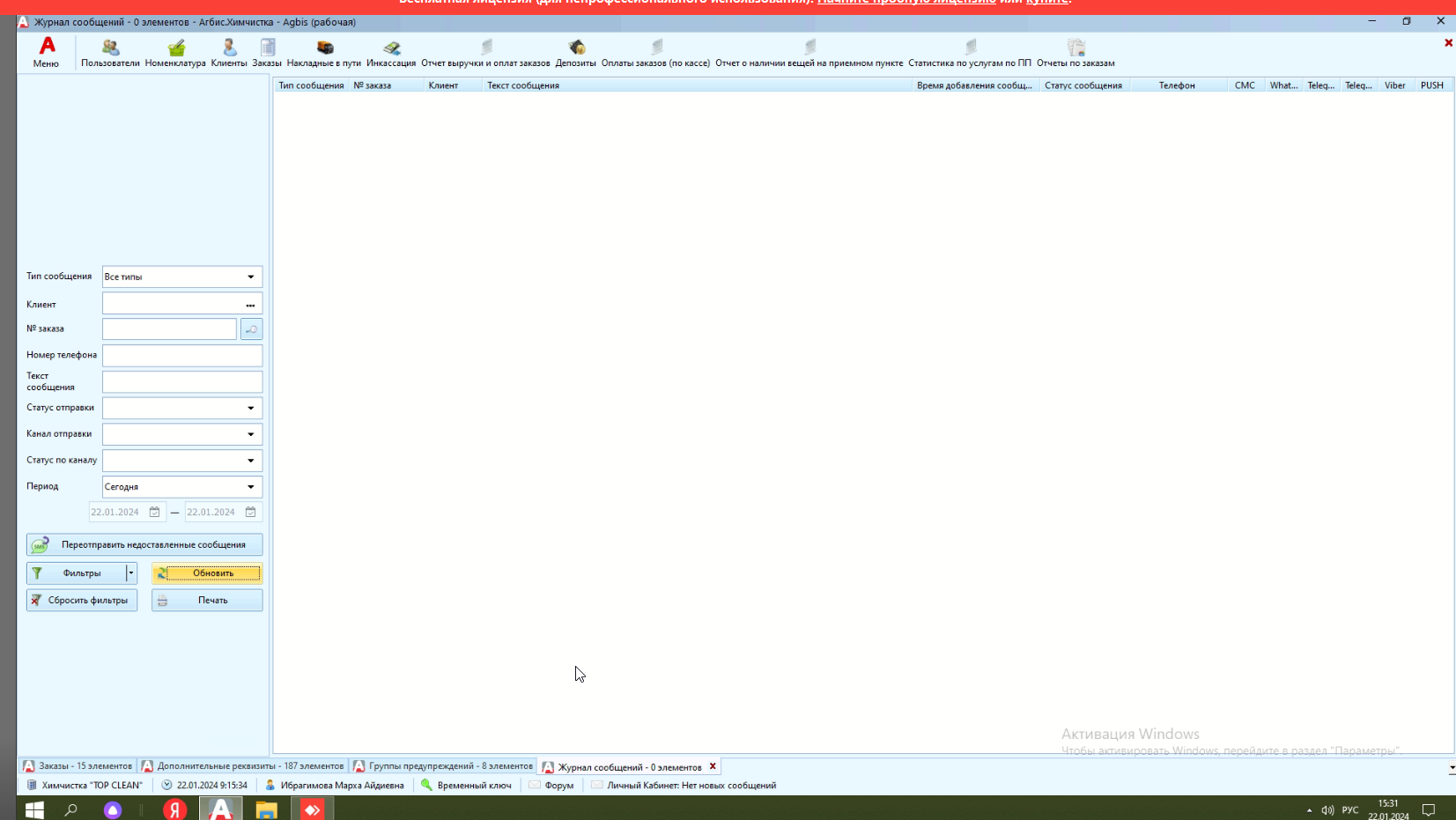Open calendar for start date 22.01.2024
The image size is (1456, 820).
[155, 512]
